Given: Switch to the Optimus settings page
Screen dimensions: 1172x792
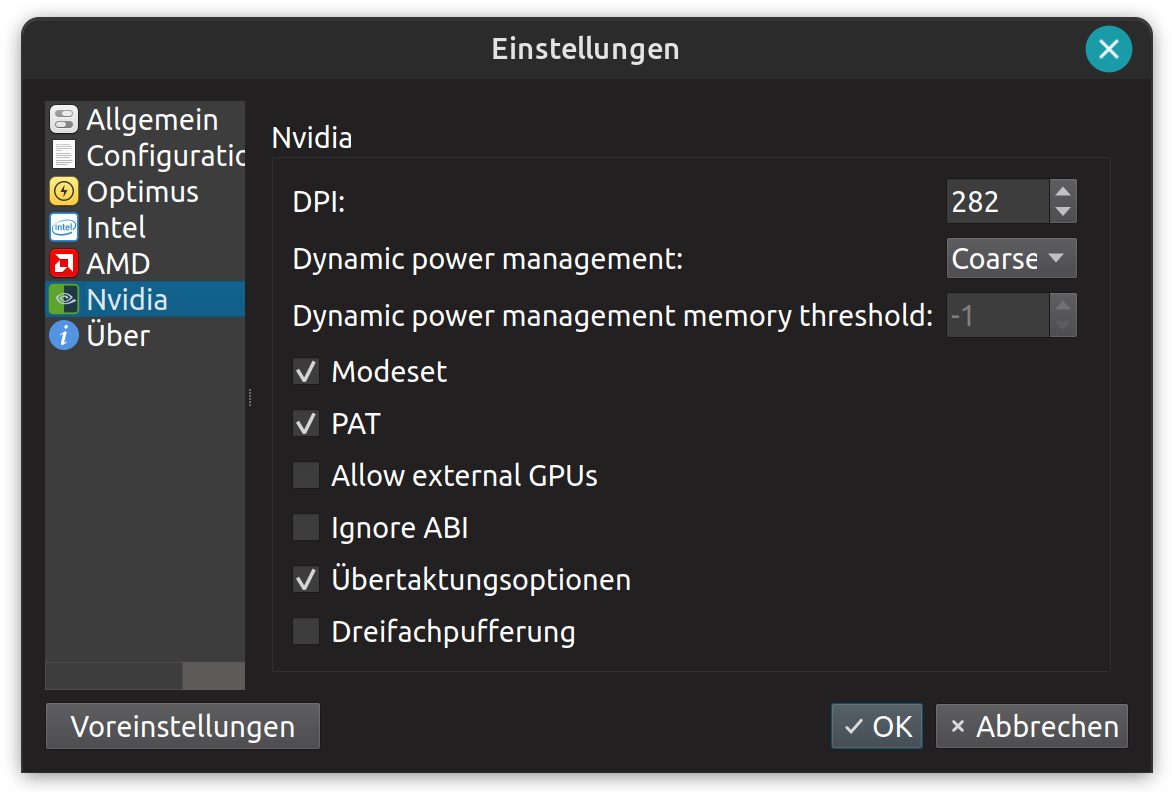Looking at the screenshot, I should pyautogui.click(x=142, y=192).
